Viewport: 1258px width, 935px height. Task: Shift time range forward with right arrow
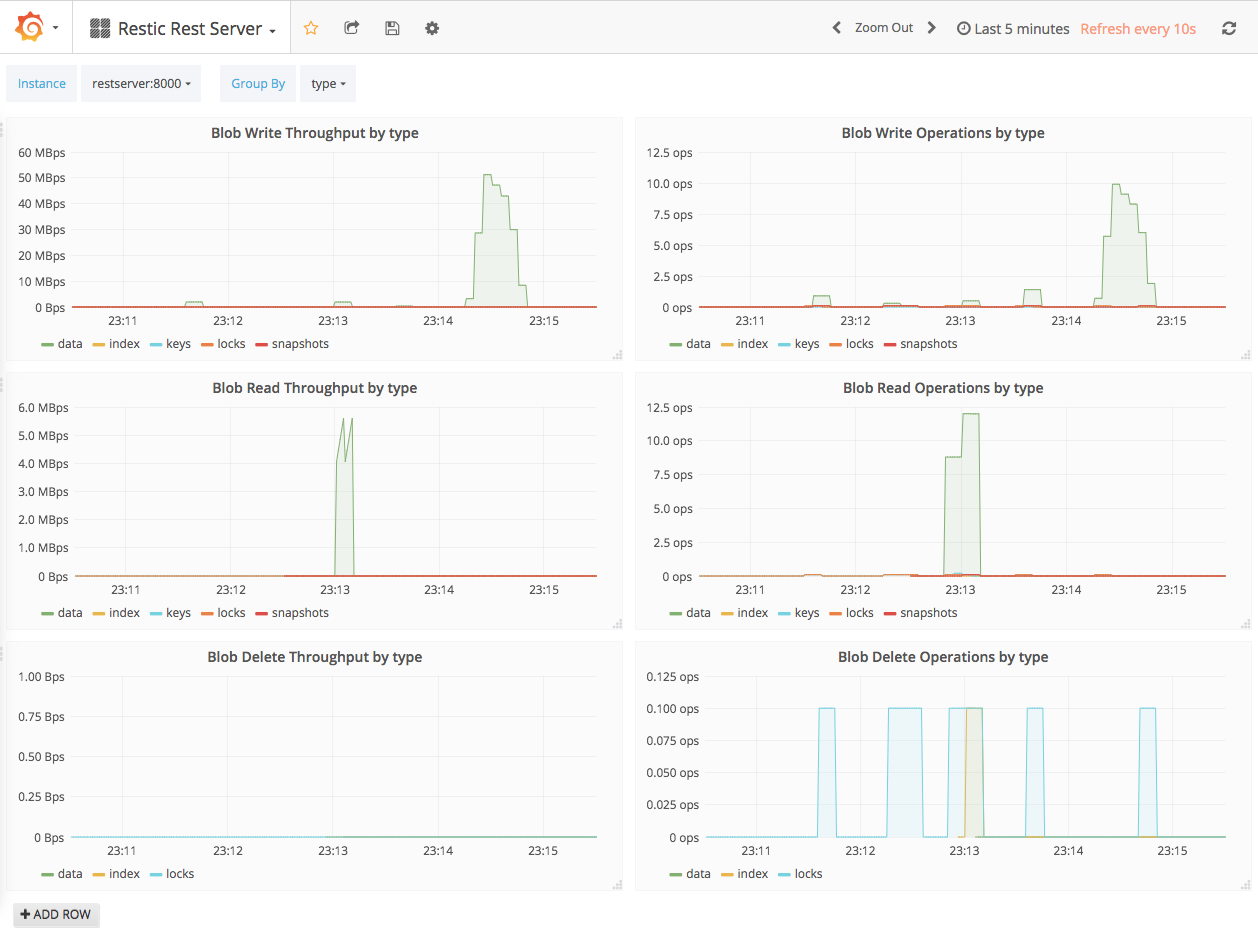point(931,28)
